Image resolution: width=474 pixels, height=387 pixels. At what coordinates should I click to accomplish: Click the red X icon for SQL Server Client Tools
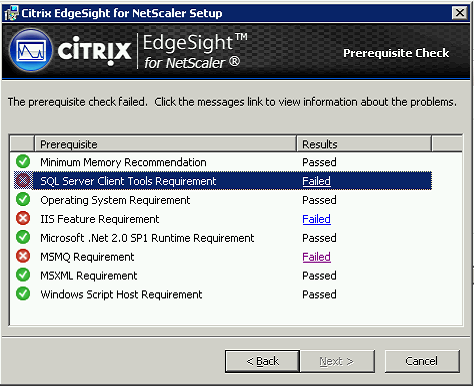click(23, 181)
